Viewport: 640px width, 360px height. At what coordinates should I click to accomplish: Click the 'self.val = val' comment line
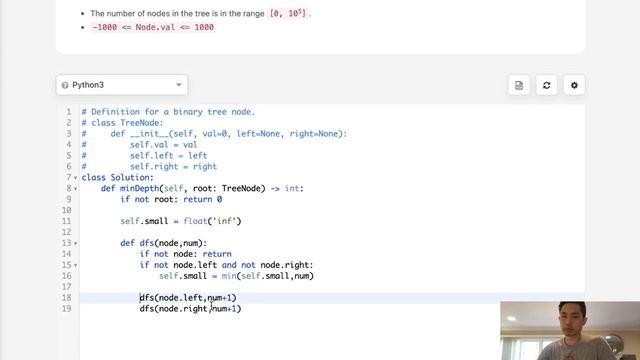(164, 144)
